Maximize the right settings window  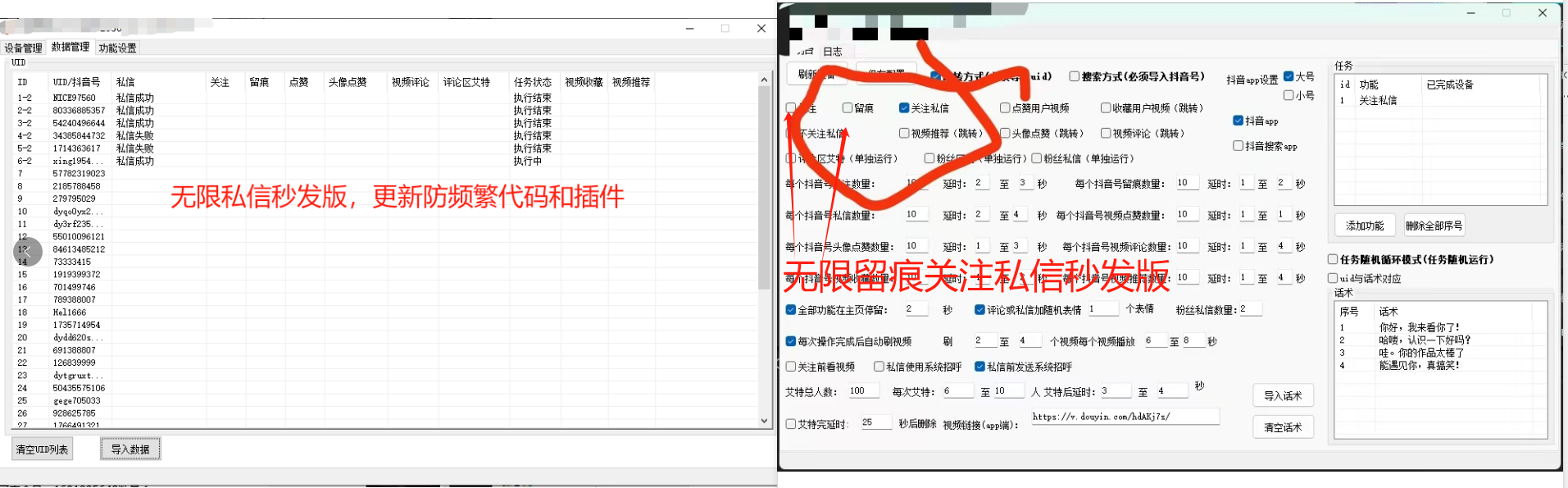[x=1507, y=13]
